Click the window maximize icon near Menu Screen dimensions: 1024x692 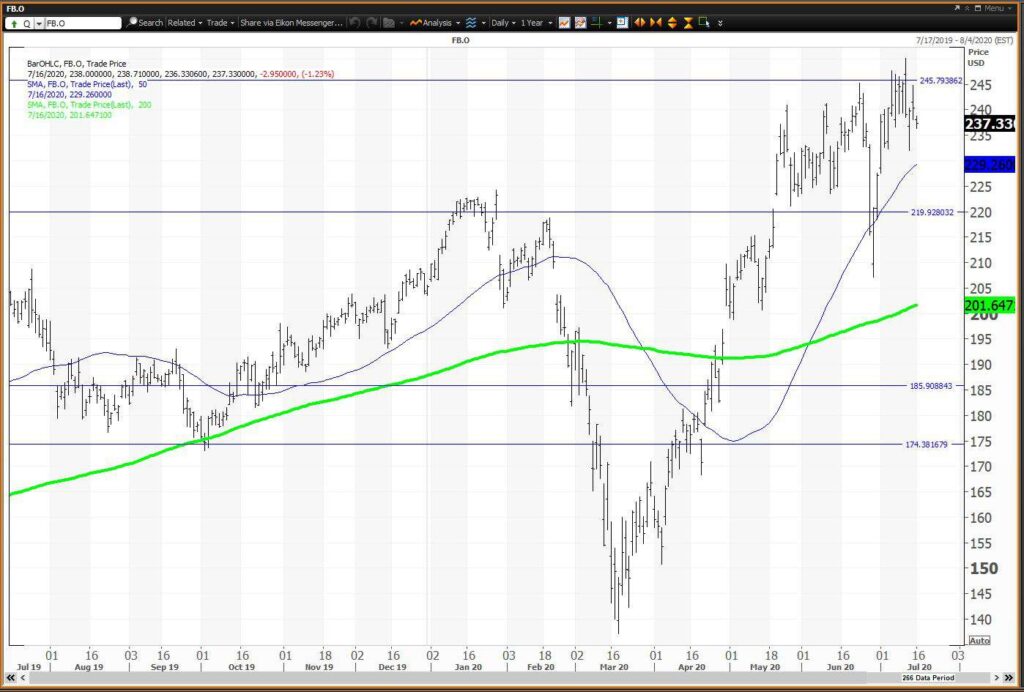[x=978, y=8]
